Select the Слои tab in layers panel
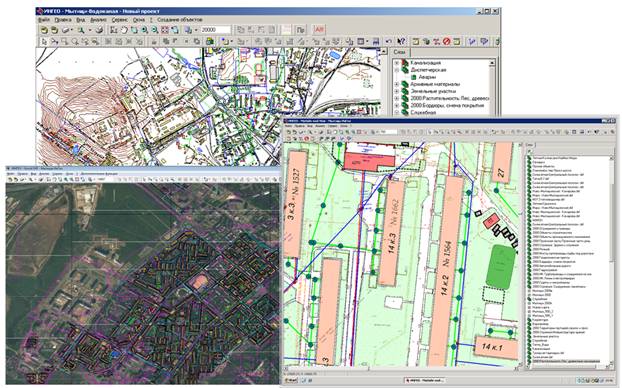 [x=399, y=52]
